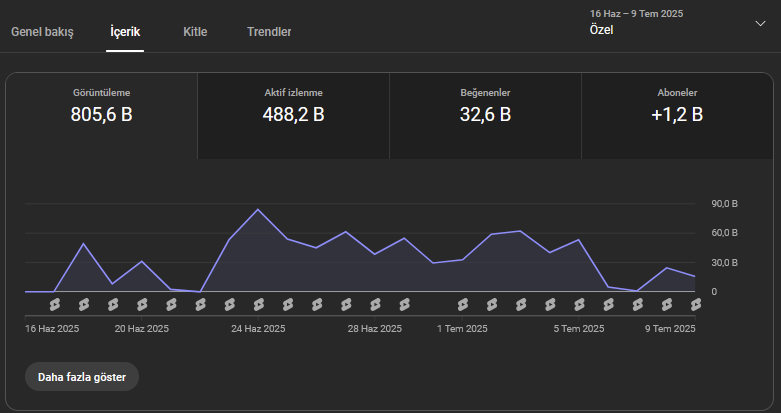Click Shorts icon above 20 Haz 2025 tick

pyautogui.click(x=142, y=304)
